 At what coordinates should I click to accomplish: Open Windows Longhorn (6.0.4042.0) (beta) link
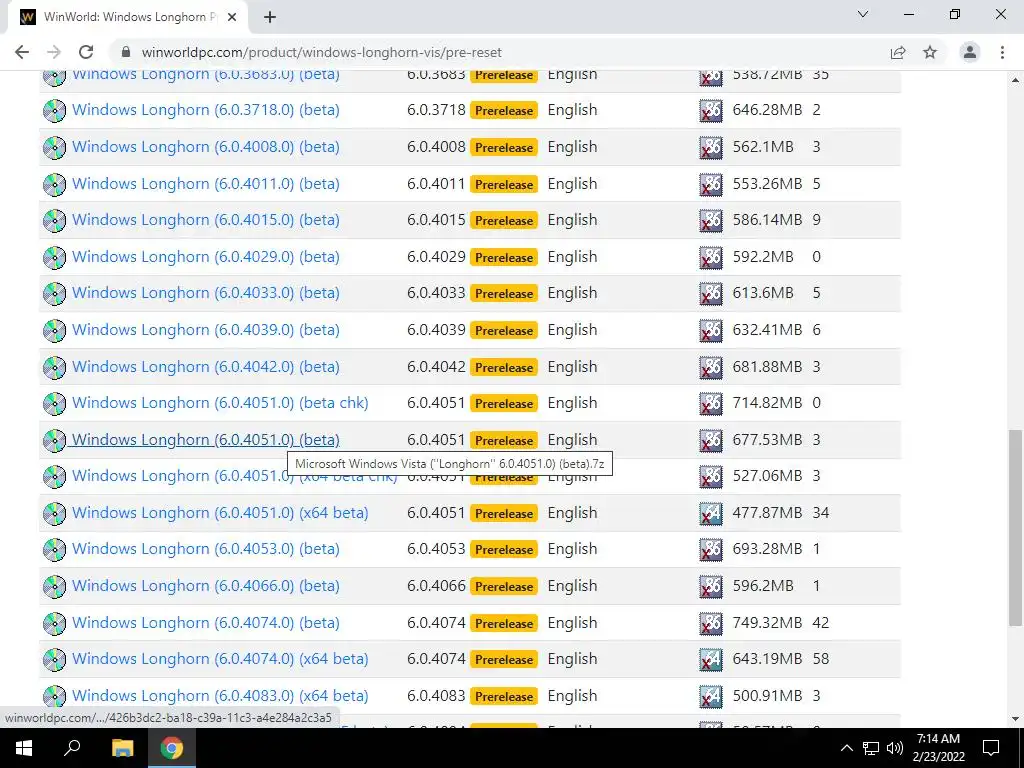(206, 366)
